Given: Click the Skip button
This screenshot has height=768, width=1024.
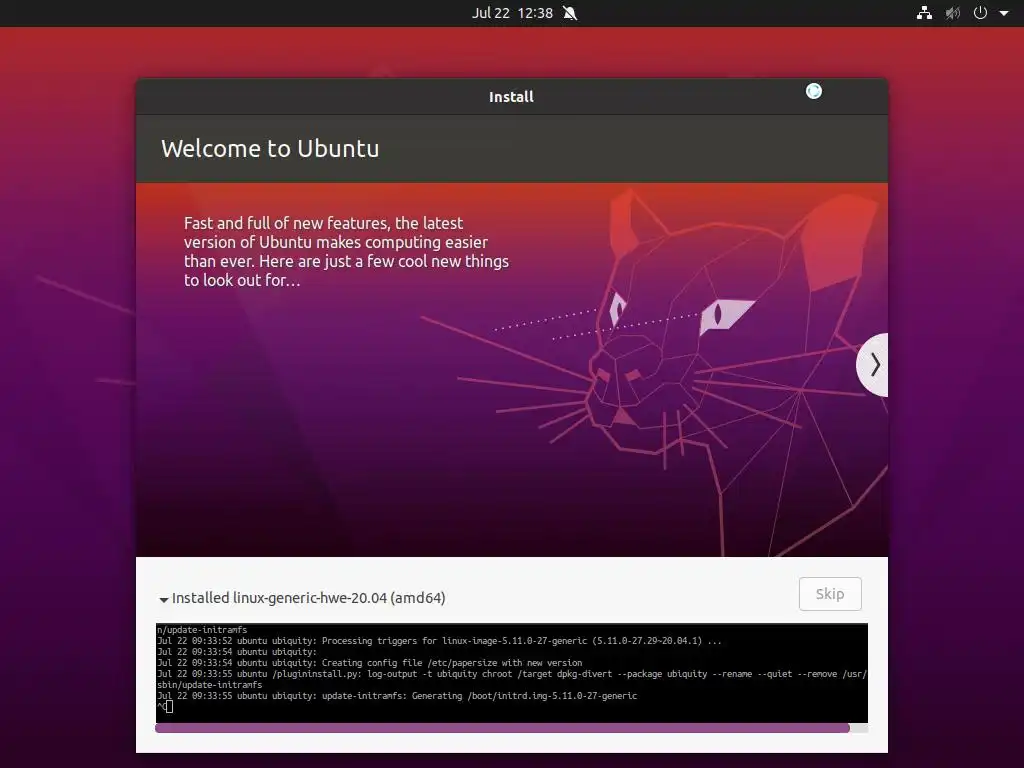Looking at the screenshot, I should pos(830,594).
